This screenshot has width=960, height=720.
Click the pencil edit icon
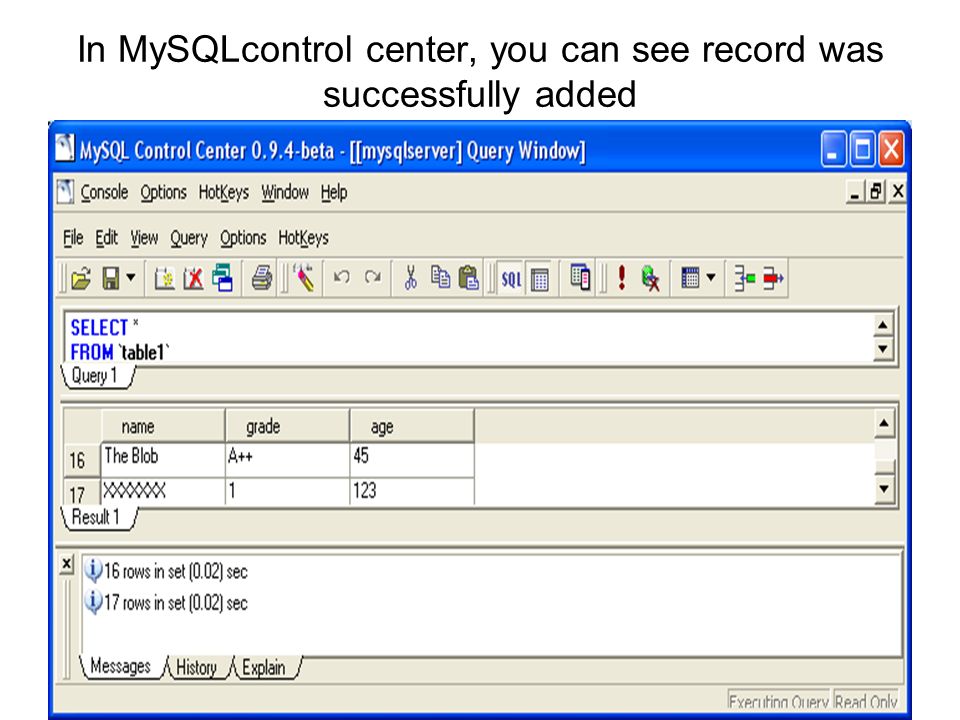[x=304, y=278]
